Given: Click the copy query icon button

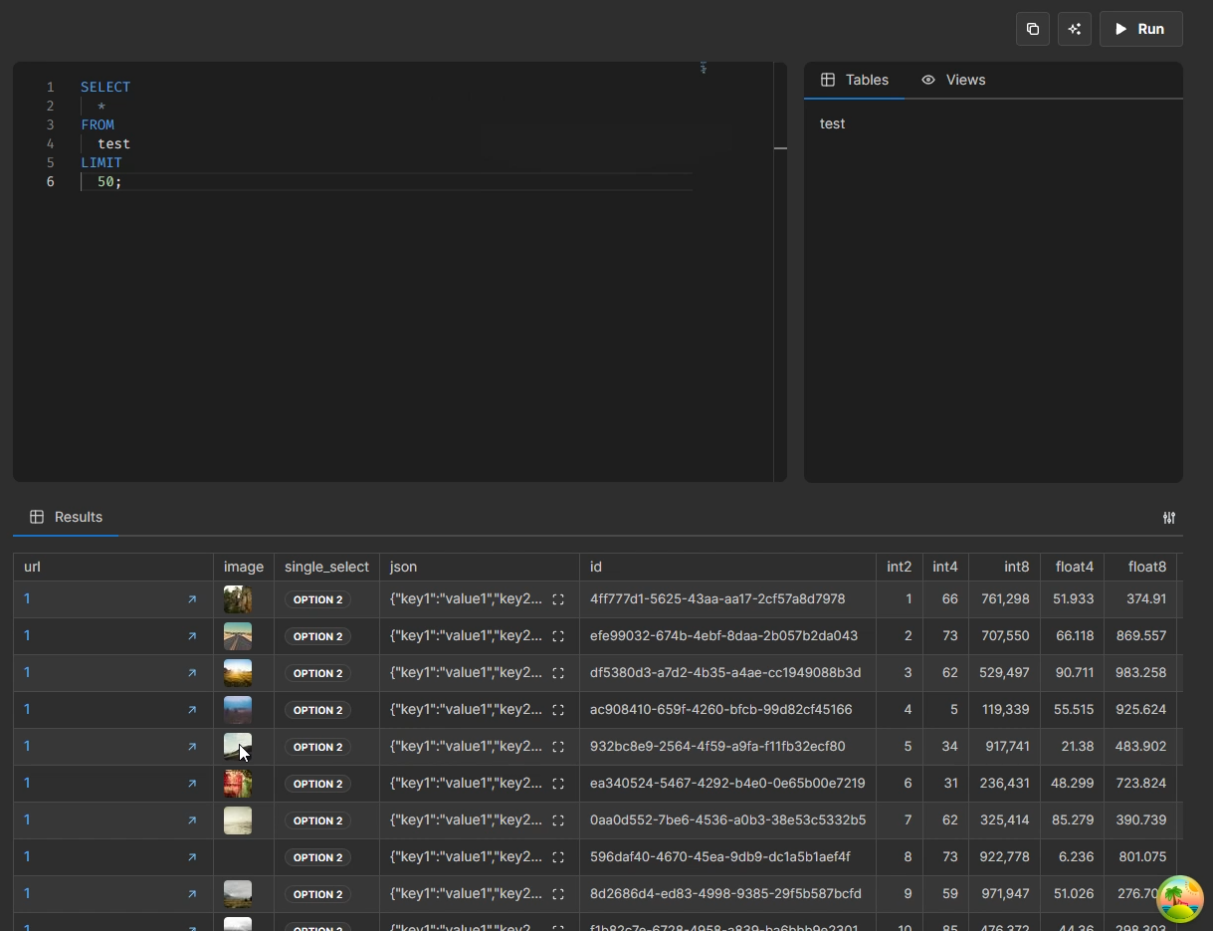Looking at the screenshot, I should [x=1033, y=29].
